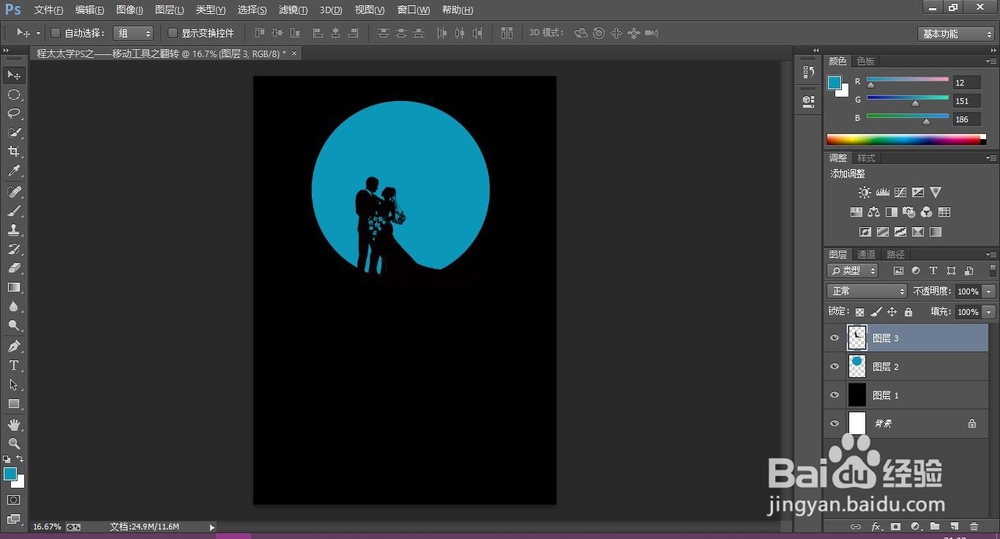Viewport: 1000px width, 539px height.
Task: Activate the Horizontal Type tool
Action: tap(14, 365)
